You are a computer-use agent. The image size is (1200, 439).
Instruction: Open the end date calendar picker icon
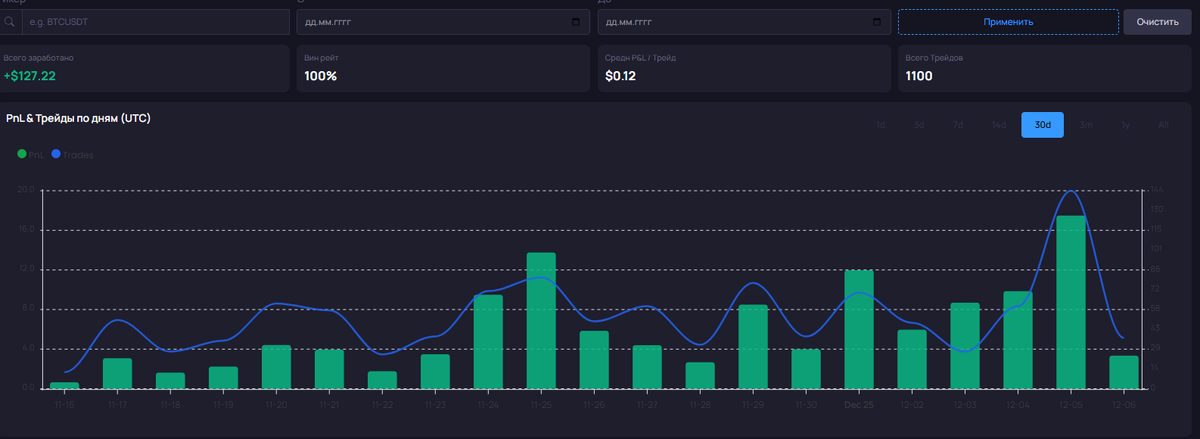point(876,21)
